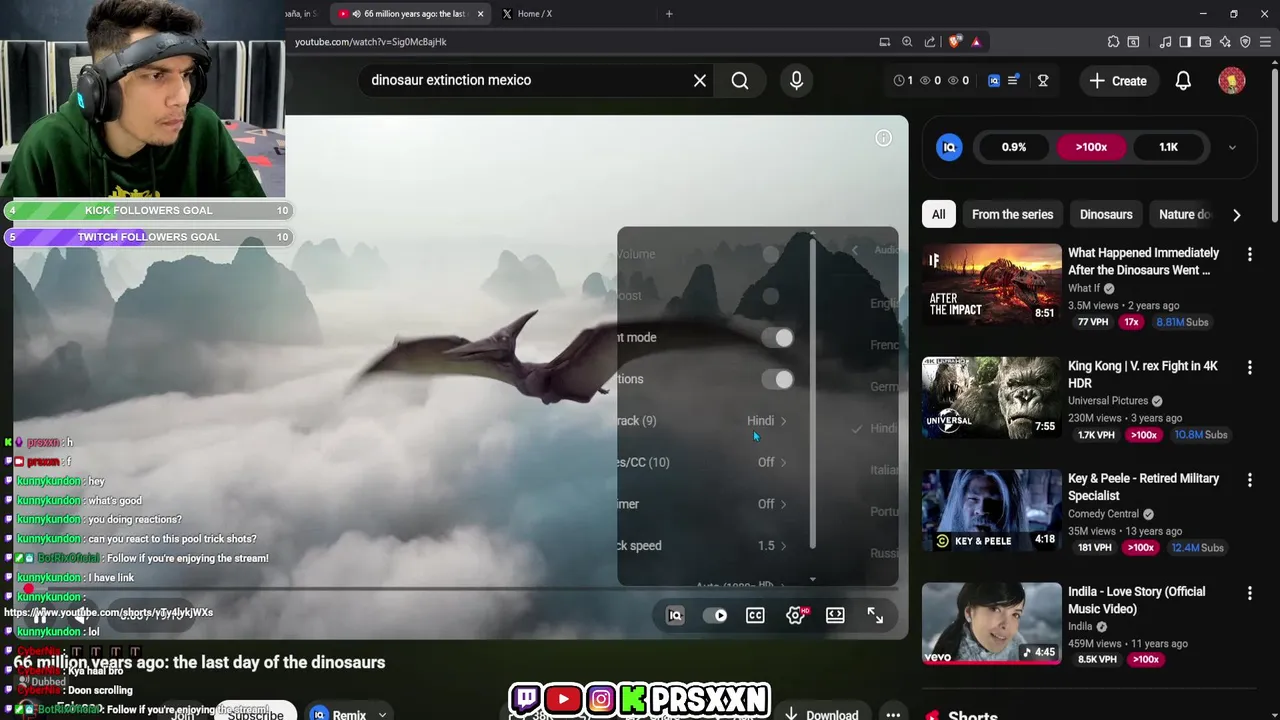Open options for King Kong video
1280x720 pixels.
(1249, 368)
